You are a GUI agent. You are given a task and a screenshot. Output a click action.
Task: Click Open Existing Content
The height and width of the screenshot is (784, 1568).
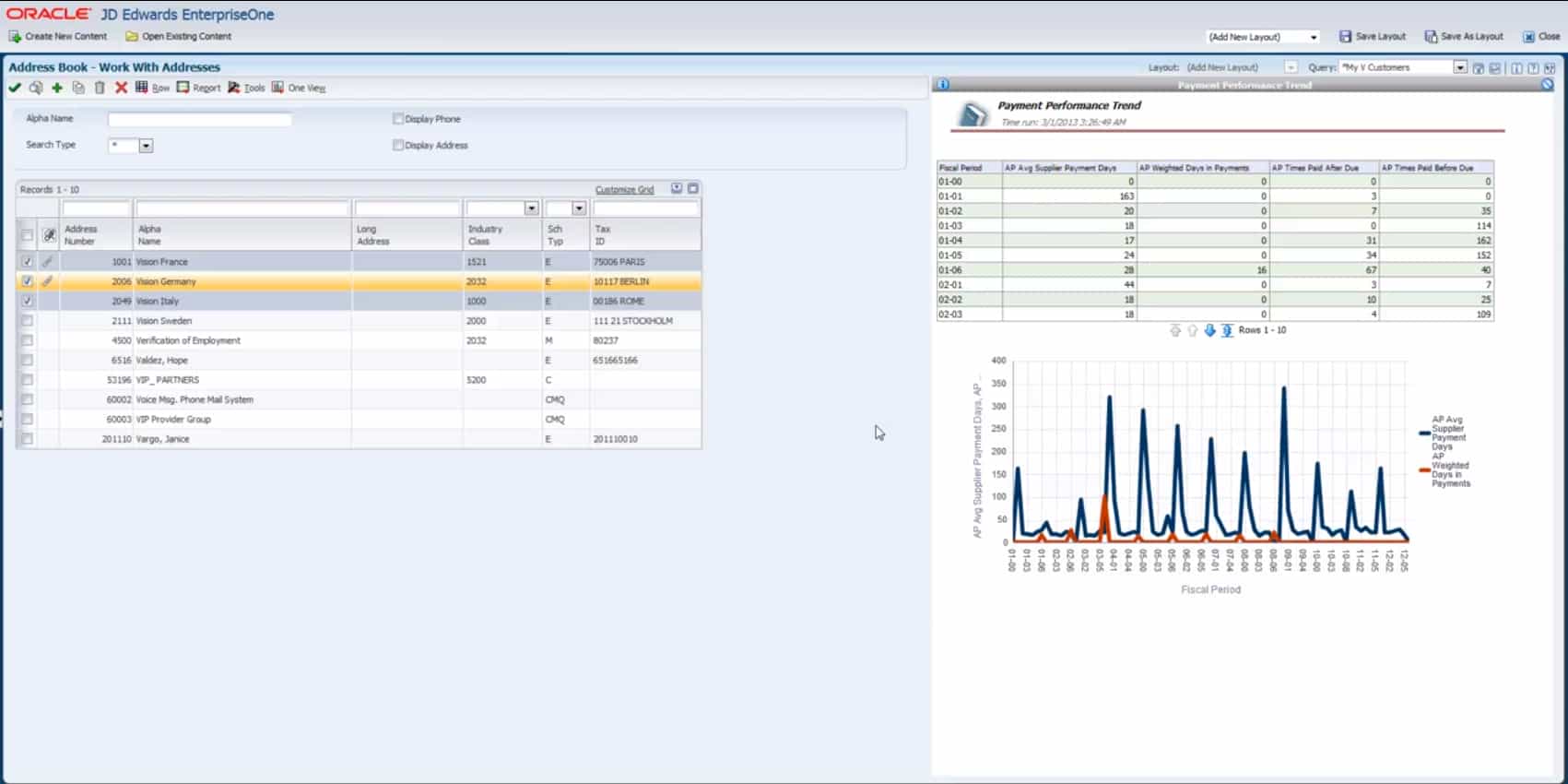click(187, 37)
